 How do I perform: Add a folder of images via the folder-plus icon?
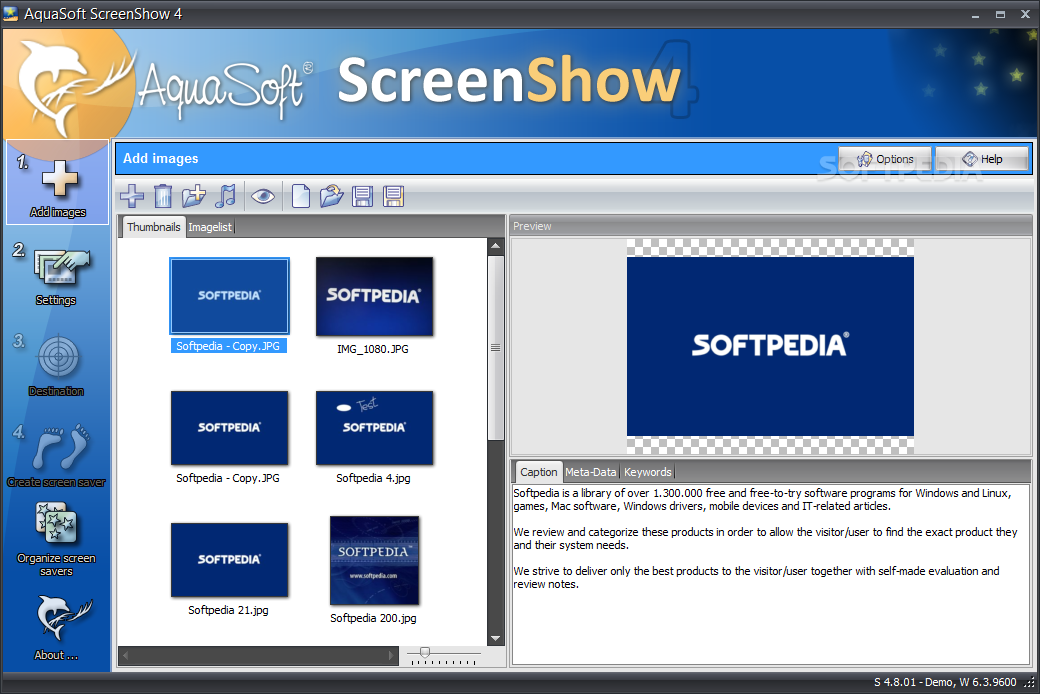(194, 196)
